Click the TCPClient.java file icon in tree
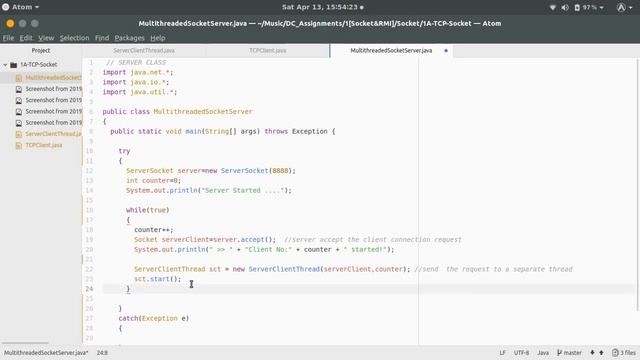640x360 pixels. point(19,145)
